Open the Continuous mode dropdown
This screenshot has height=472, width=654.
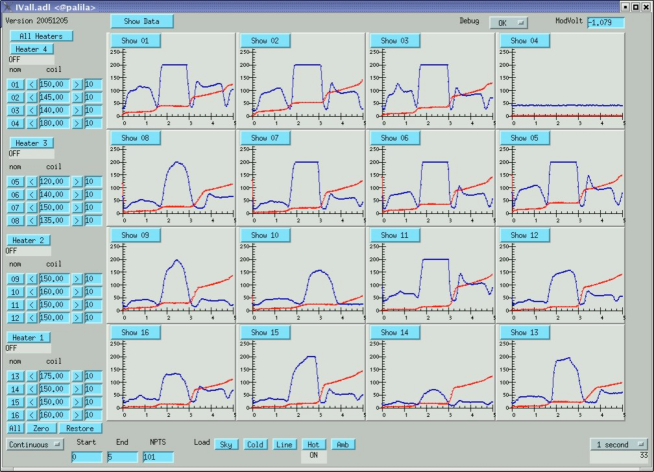pyautogui.click(x=35, y=443)
